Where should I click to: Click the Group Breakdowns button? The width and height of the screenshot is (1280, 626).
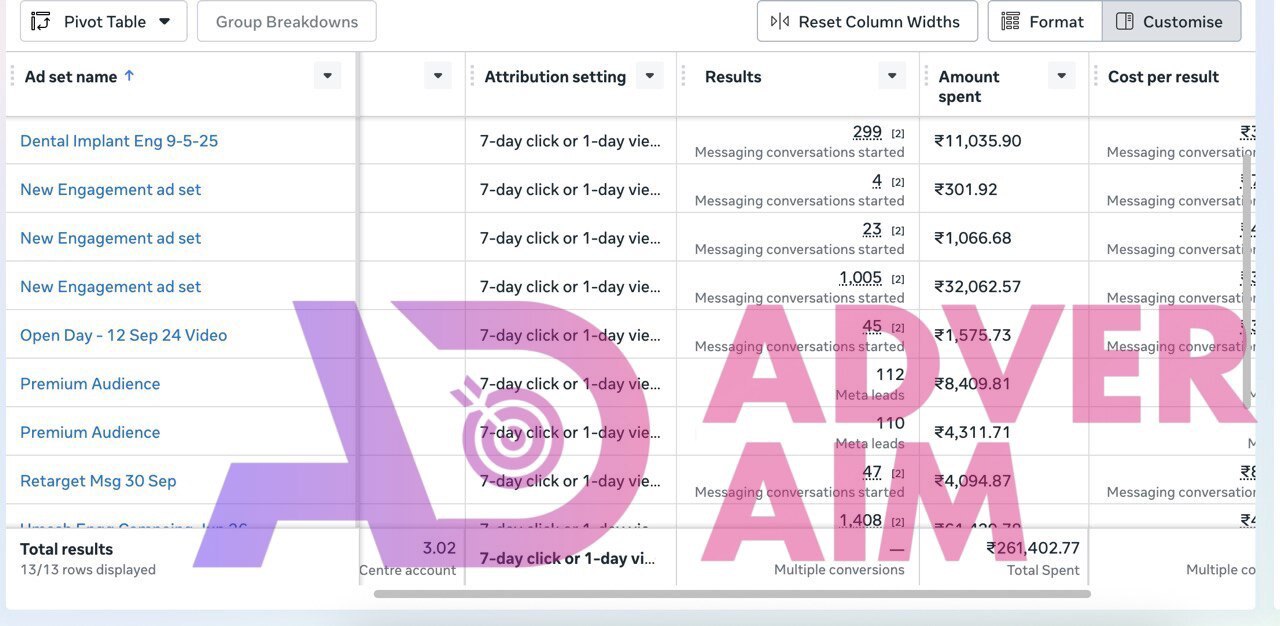click(x=286, y=22)
